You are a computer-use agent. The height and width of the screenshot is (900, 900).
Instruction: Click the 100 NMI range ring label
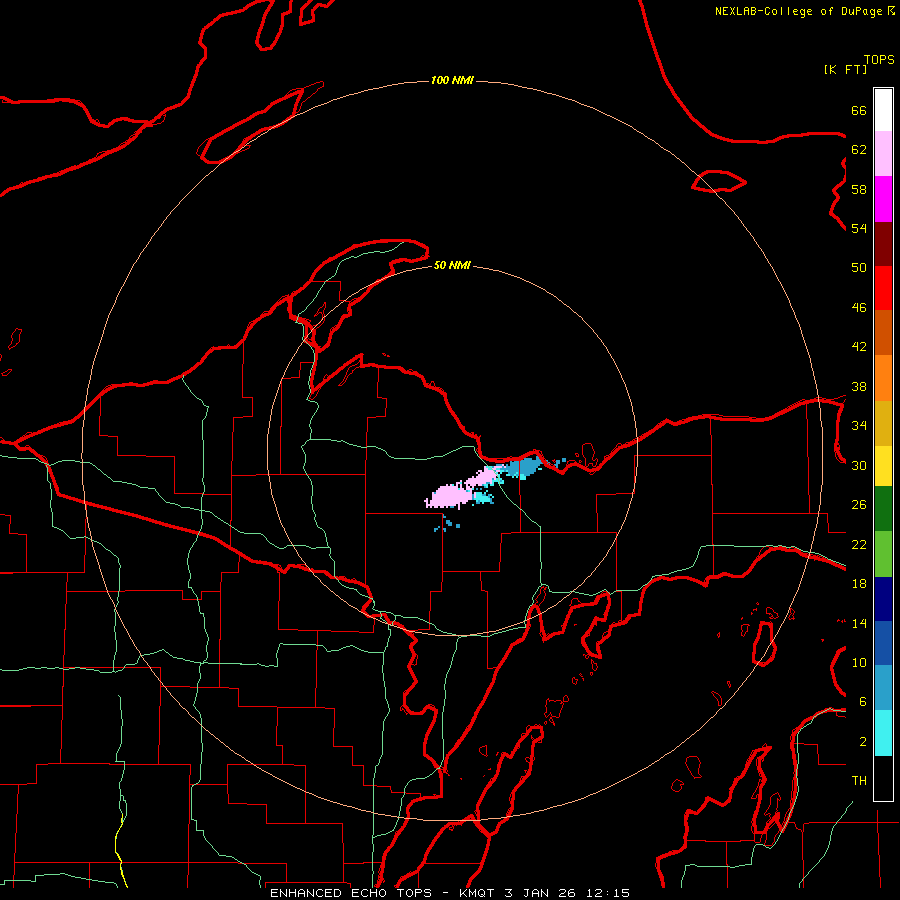452,80
